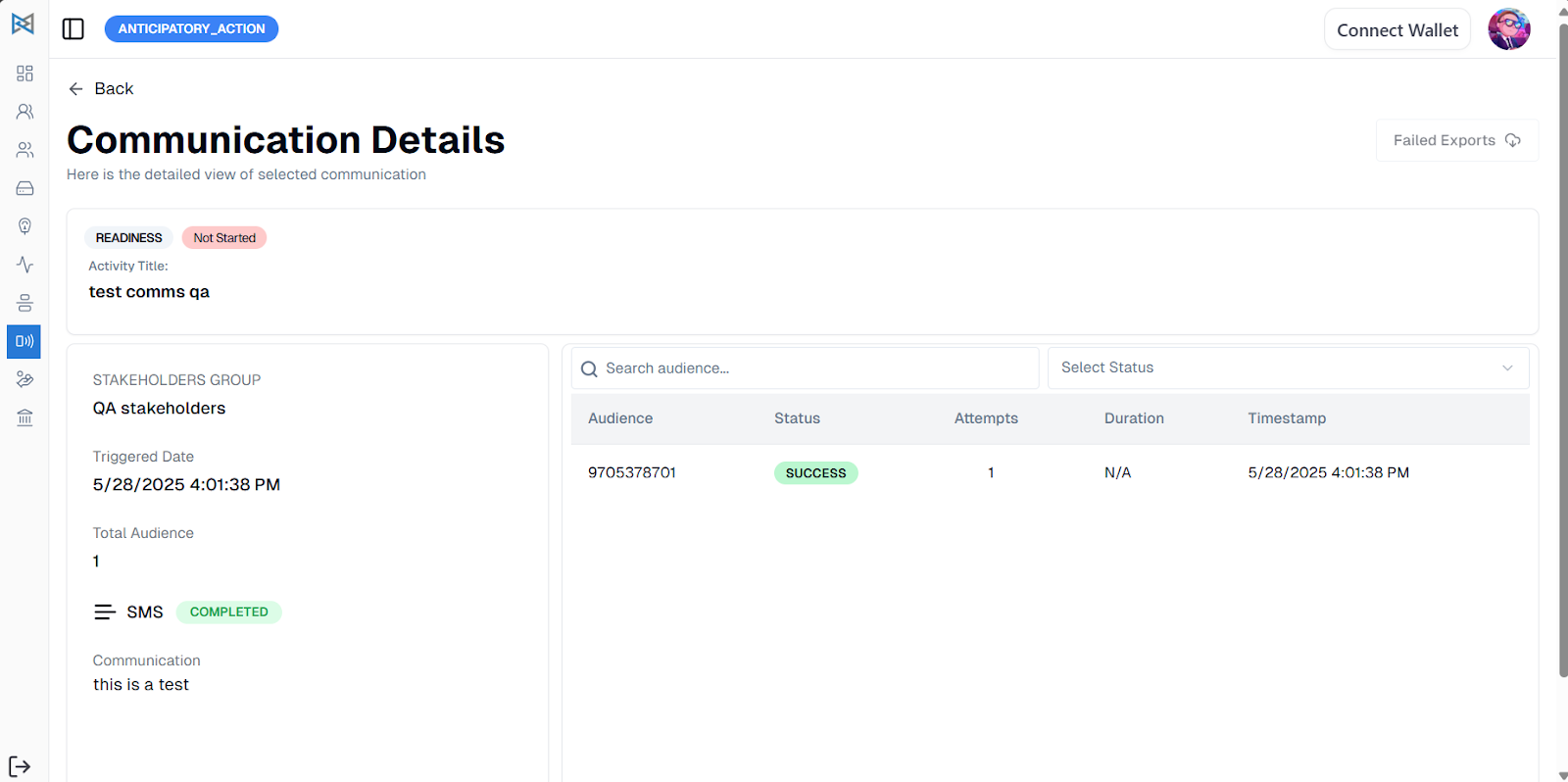Click the Audience column header
Screen dimensions: 1568x782
tap(620, 418)
